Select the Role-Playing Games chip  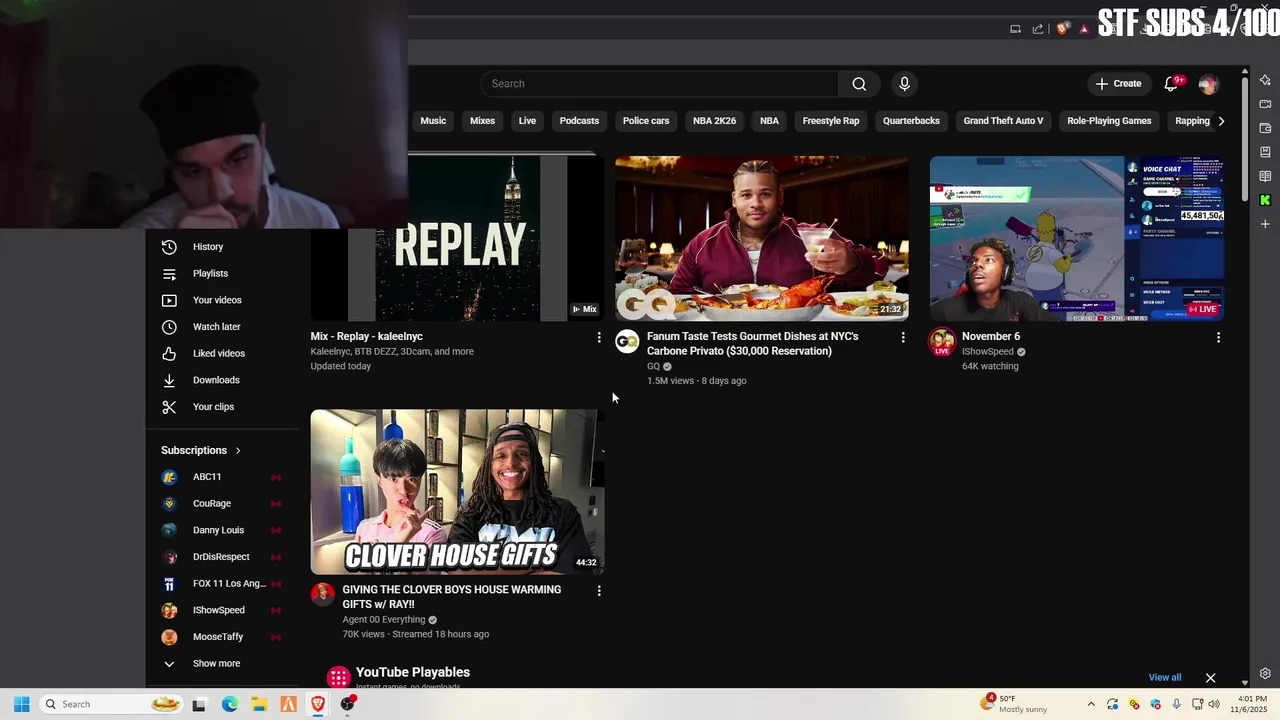pos(1109,121)
